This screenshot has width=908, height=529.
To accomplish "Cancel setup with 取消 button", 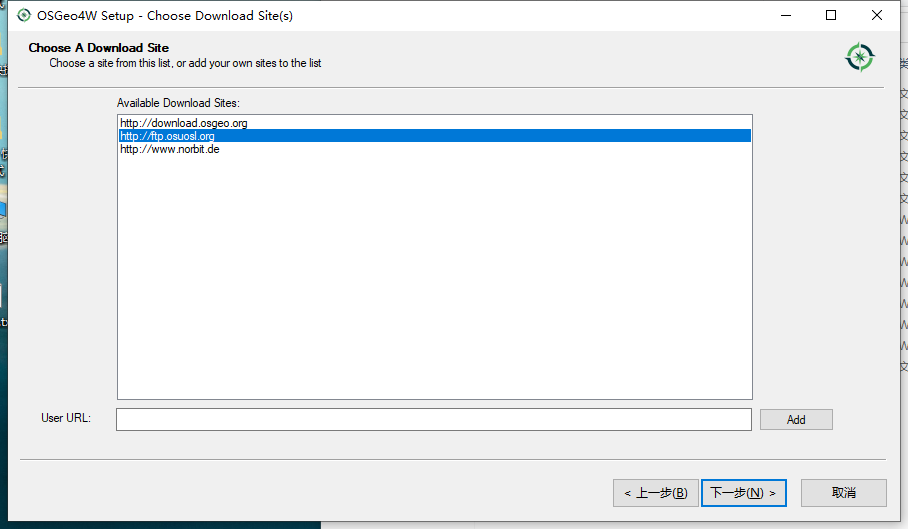I will tap(844, 493).
